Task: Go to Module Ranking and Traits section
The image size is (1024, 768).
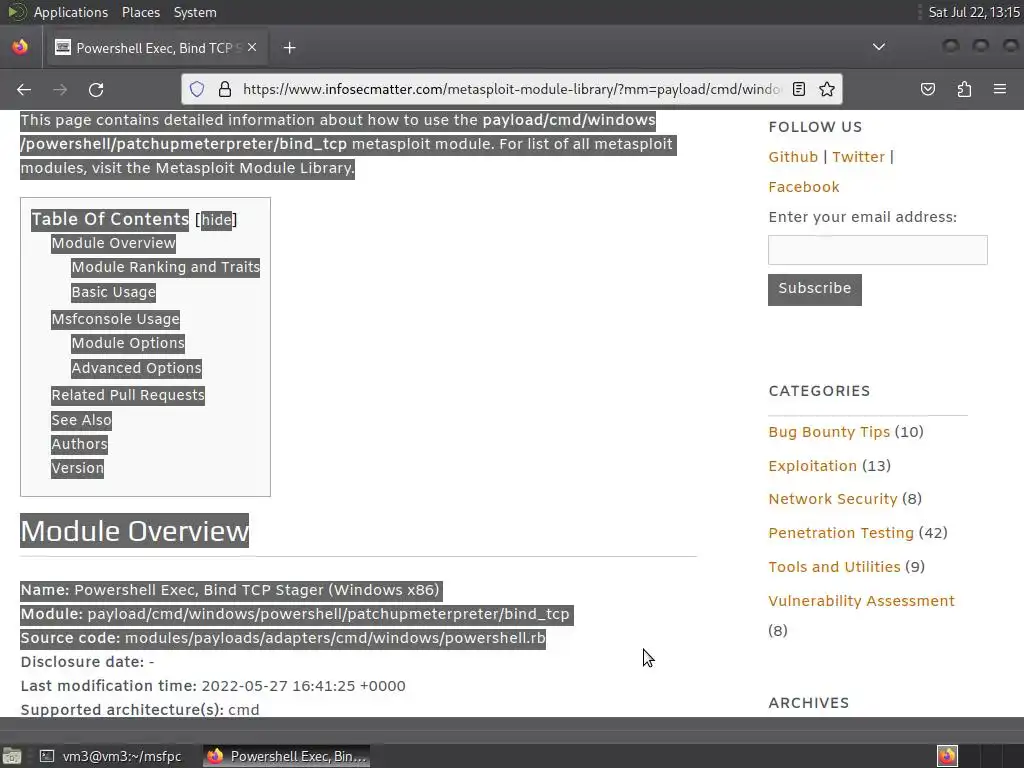Action: coord(165,267)
